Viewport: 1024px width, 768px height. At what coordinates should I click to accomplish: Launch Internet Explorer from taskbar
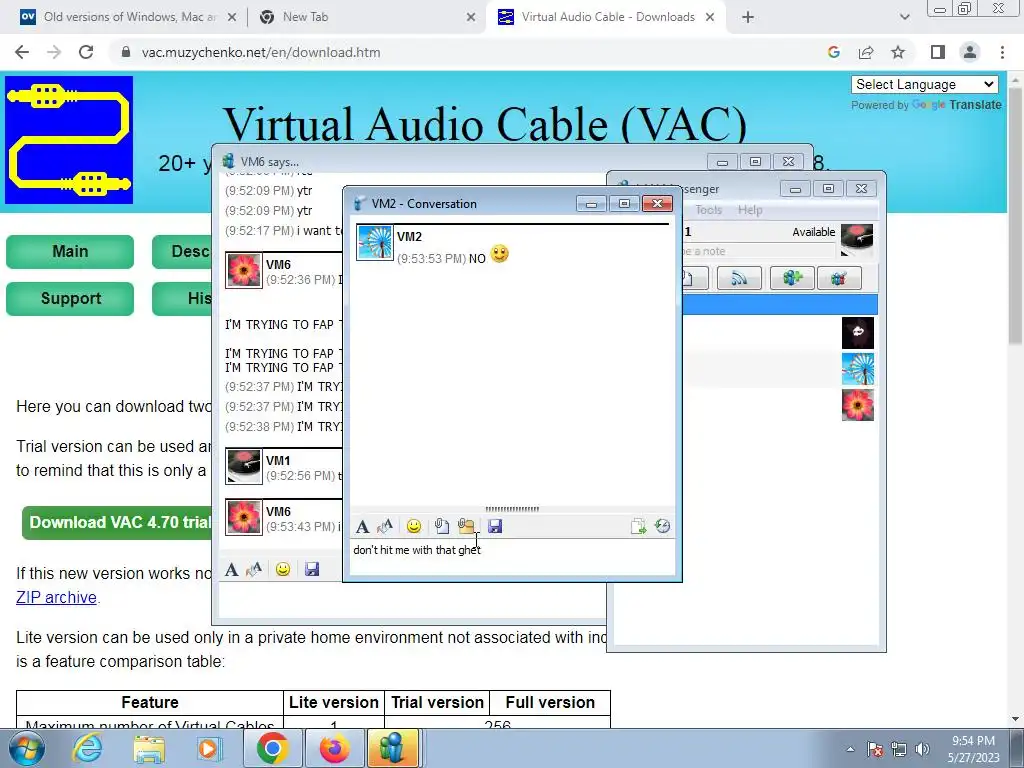click(x=87, y=748)
